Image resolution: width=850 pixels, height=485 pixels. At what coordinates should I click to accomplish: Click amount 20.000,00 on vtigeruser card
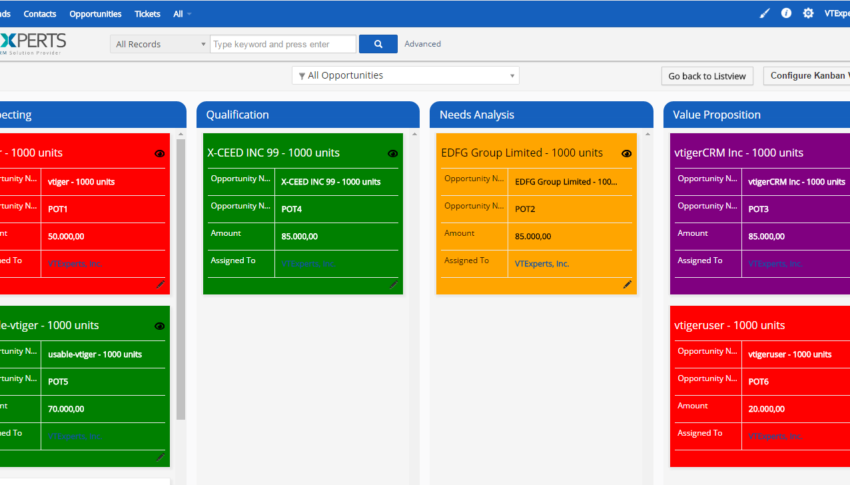(766, 409)
